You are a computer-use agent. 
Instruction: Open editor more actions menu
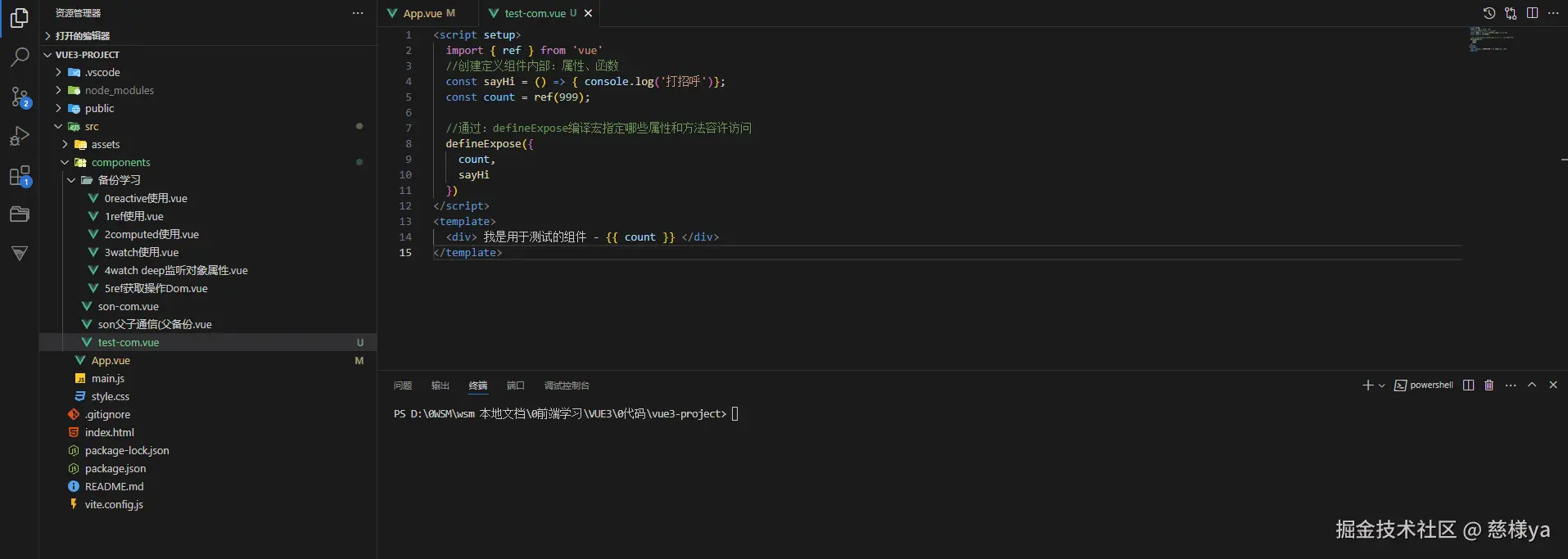[1553, 13]
